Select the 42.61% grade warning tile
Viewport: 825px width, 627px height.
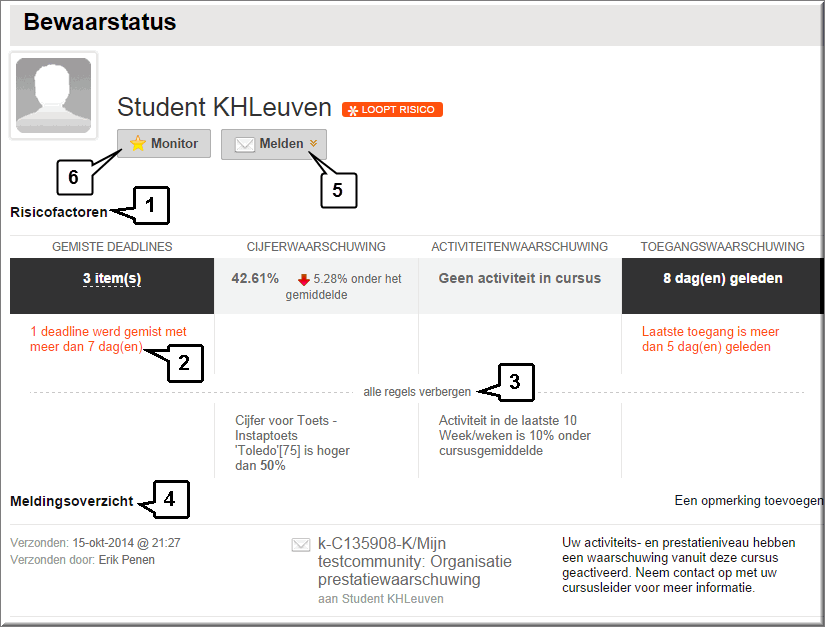[x=254, y=278]
